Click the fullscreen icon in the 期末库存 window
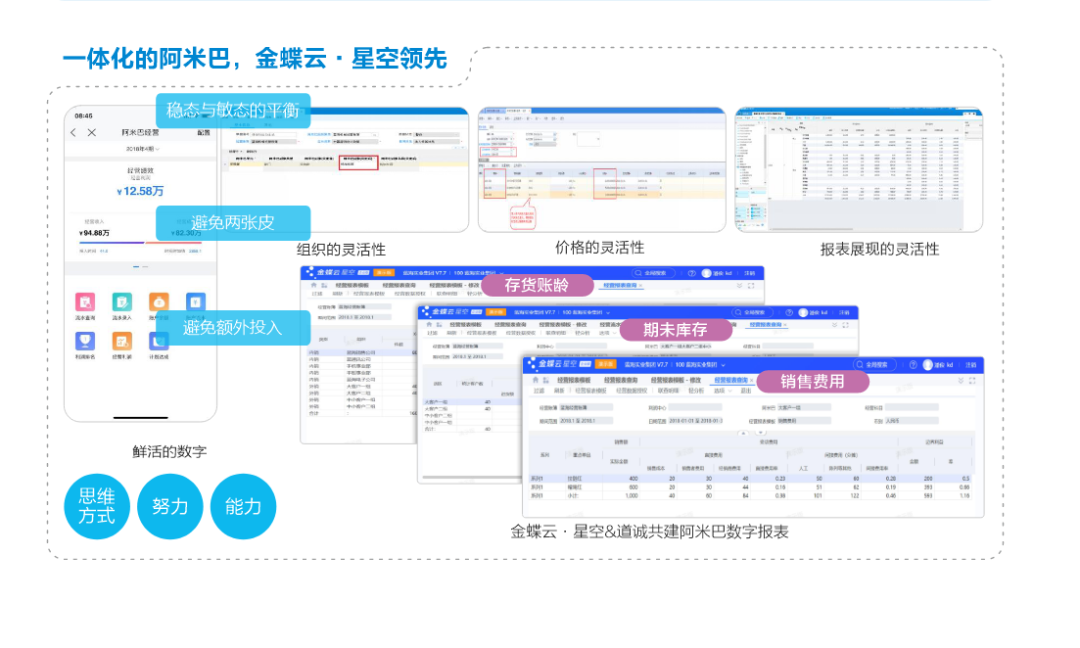 coord(846,325)
